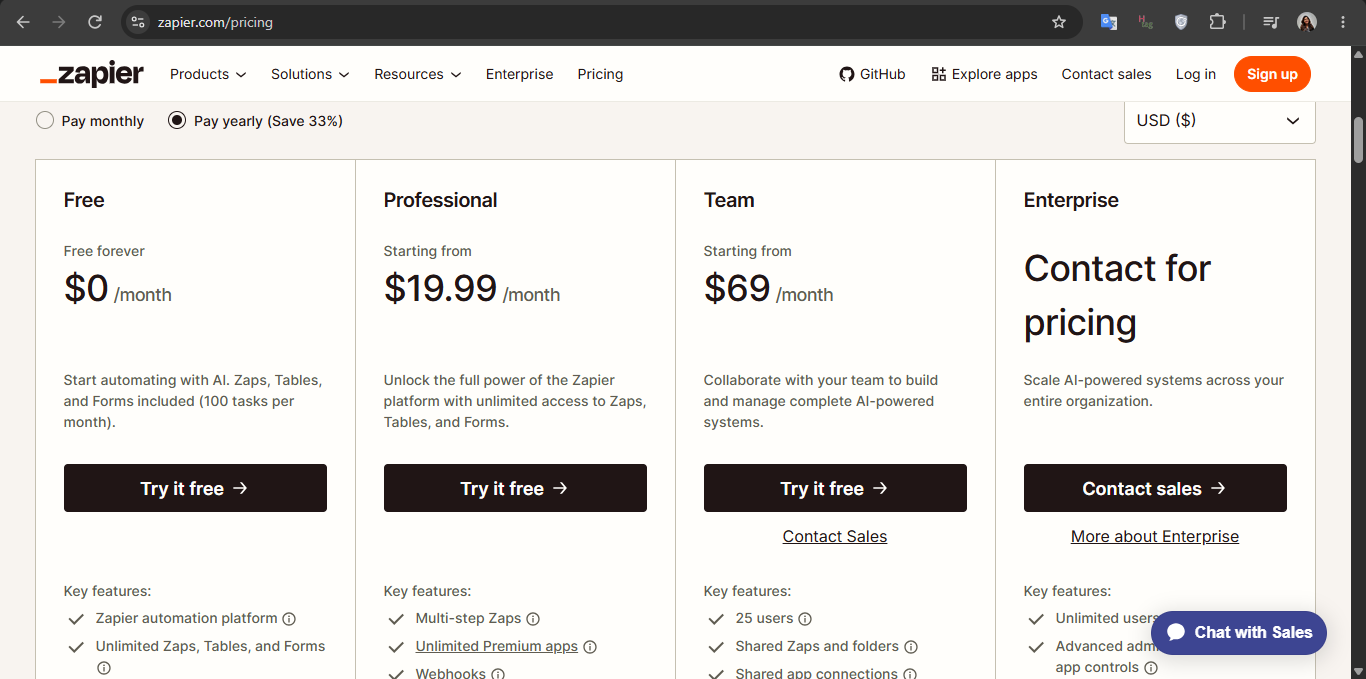The width and height of the screenshot is (1366, 679).
Task: Open Google Translate extension icon
Action: tap(1109, 22)
